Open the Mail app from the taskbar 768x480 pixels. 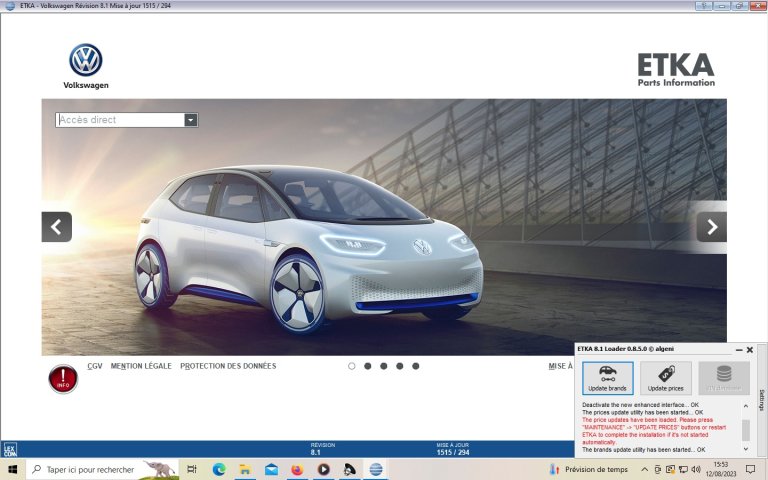271,469
